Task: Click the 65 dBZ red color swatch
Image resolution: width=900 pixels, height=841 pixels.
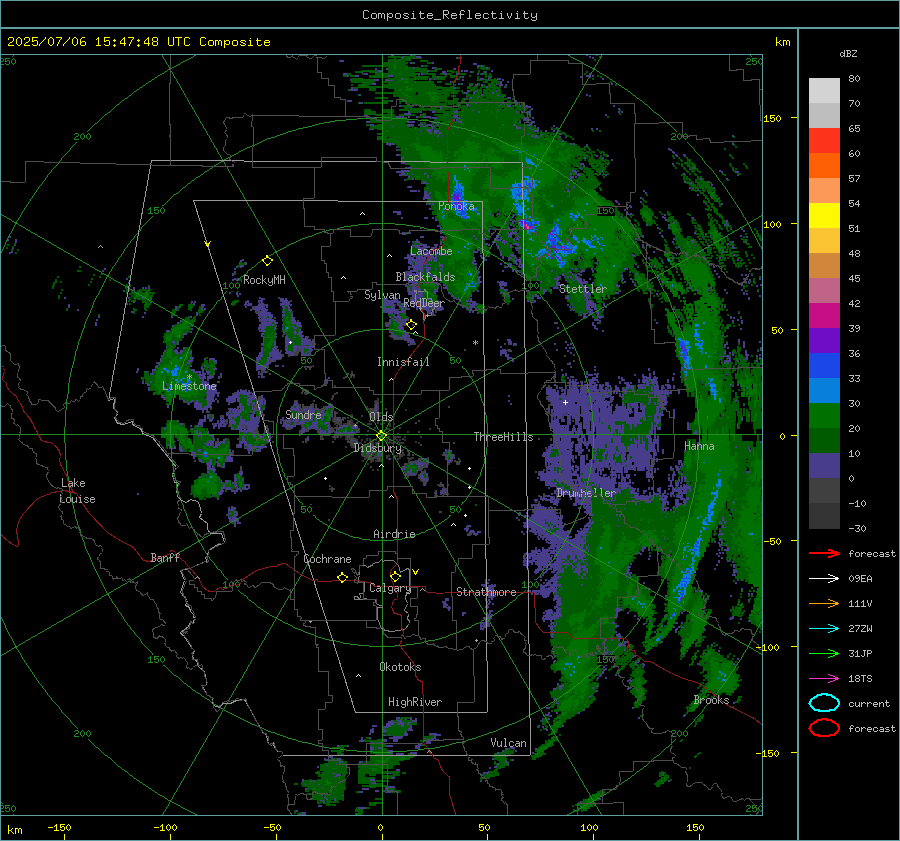Action: [824, 140]
